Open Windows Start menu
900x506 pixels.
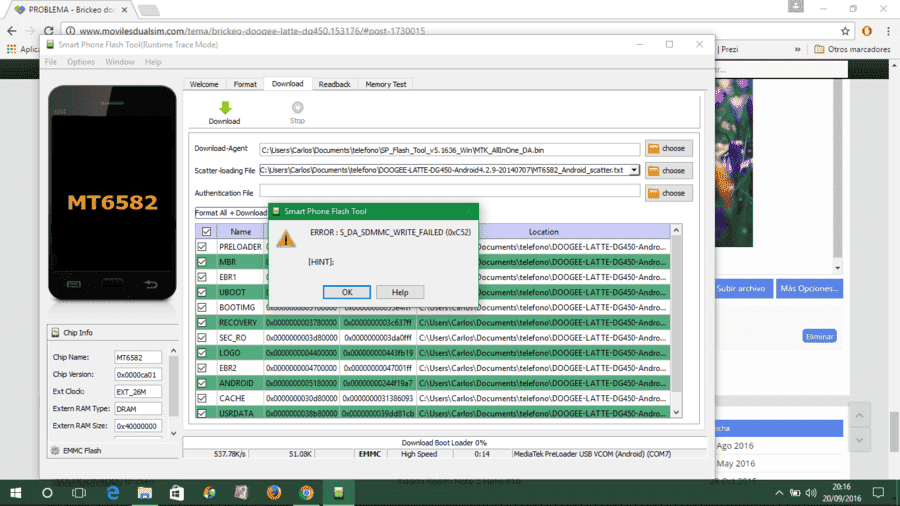[x=15, y=493]
